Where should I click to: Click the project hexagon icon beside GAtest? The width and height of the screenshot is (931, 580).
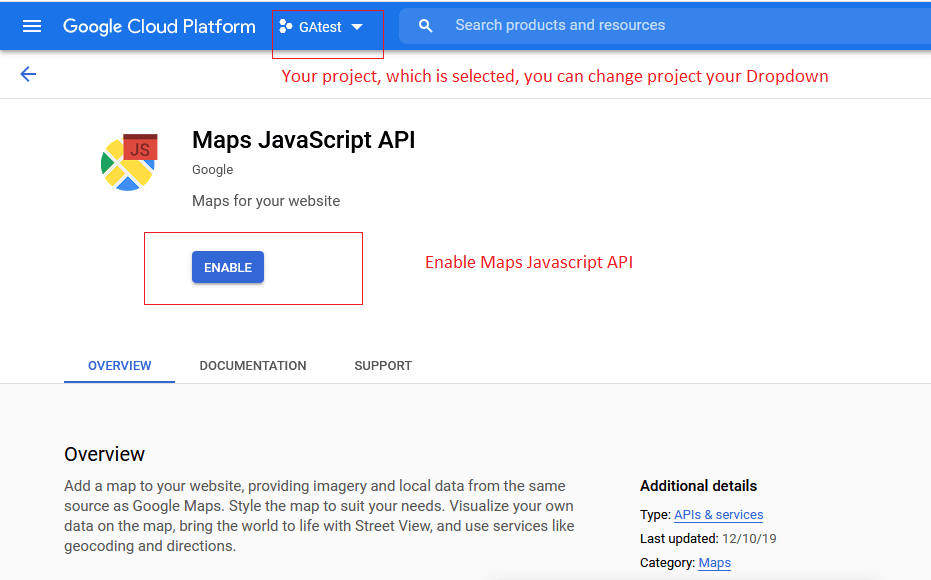286,27
